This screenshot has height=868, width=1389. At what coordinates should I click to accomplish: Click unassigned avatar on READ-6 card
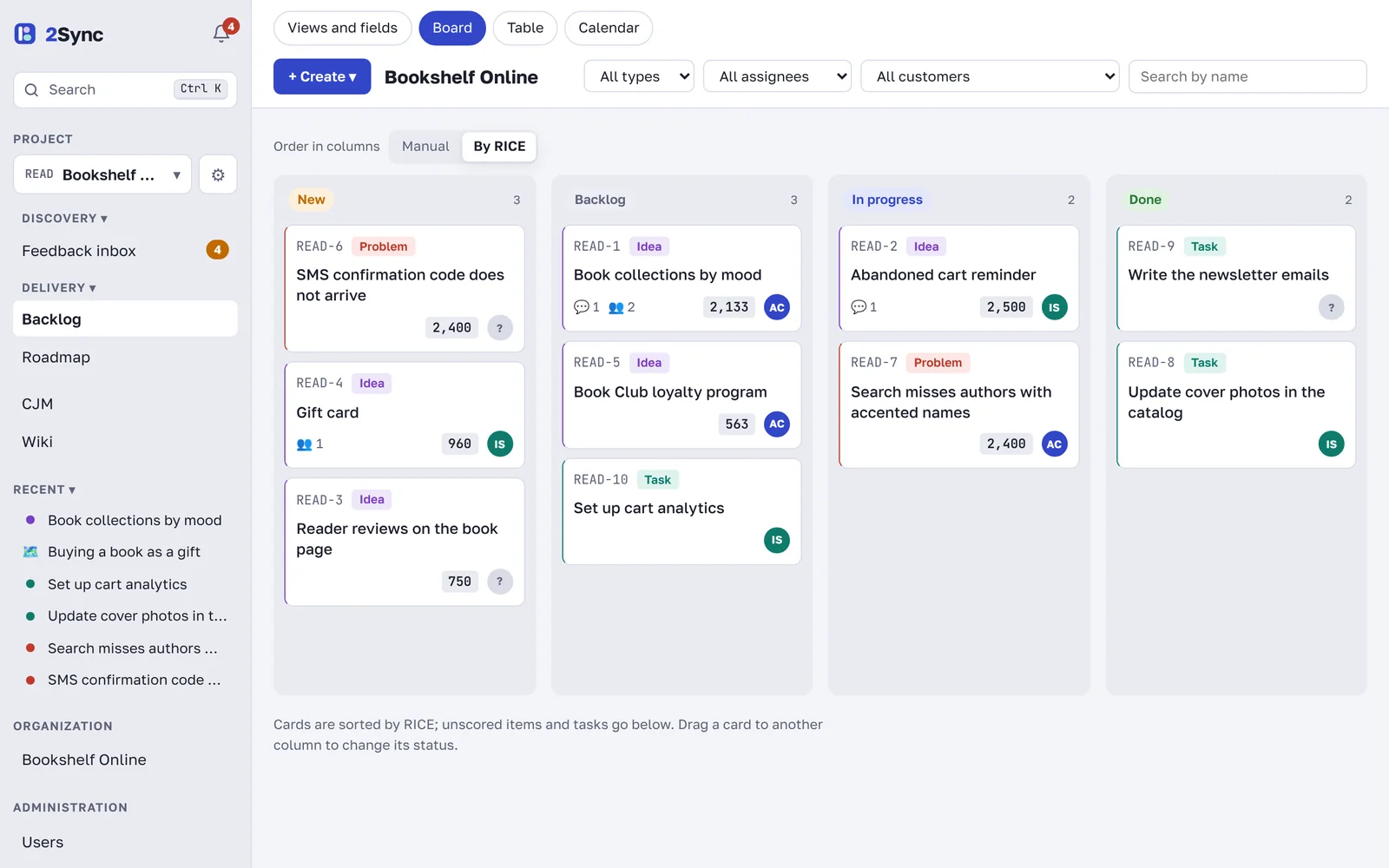click(x=499, y=328)
